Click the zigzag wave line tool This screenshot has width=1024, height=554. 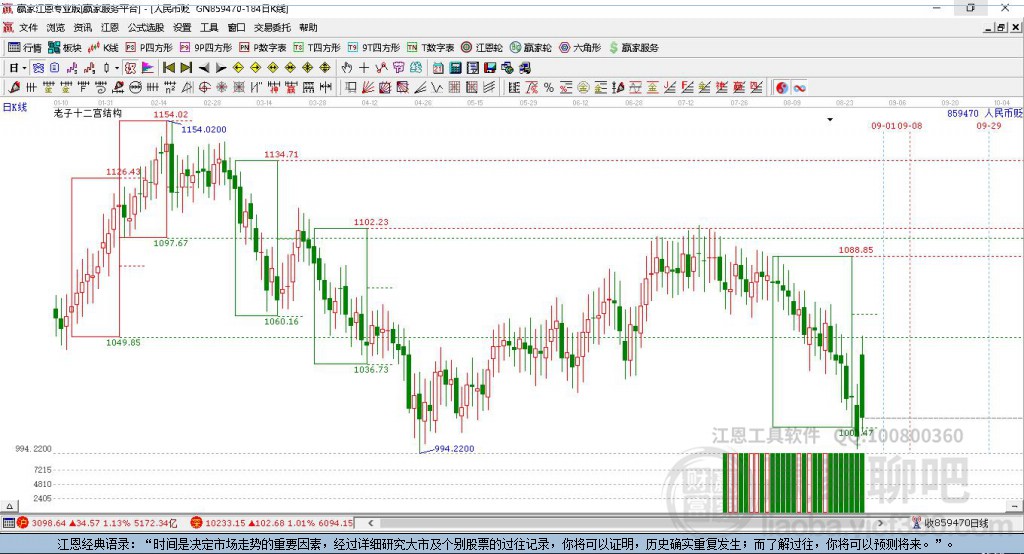(437, 88)
